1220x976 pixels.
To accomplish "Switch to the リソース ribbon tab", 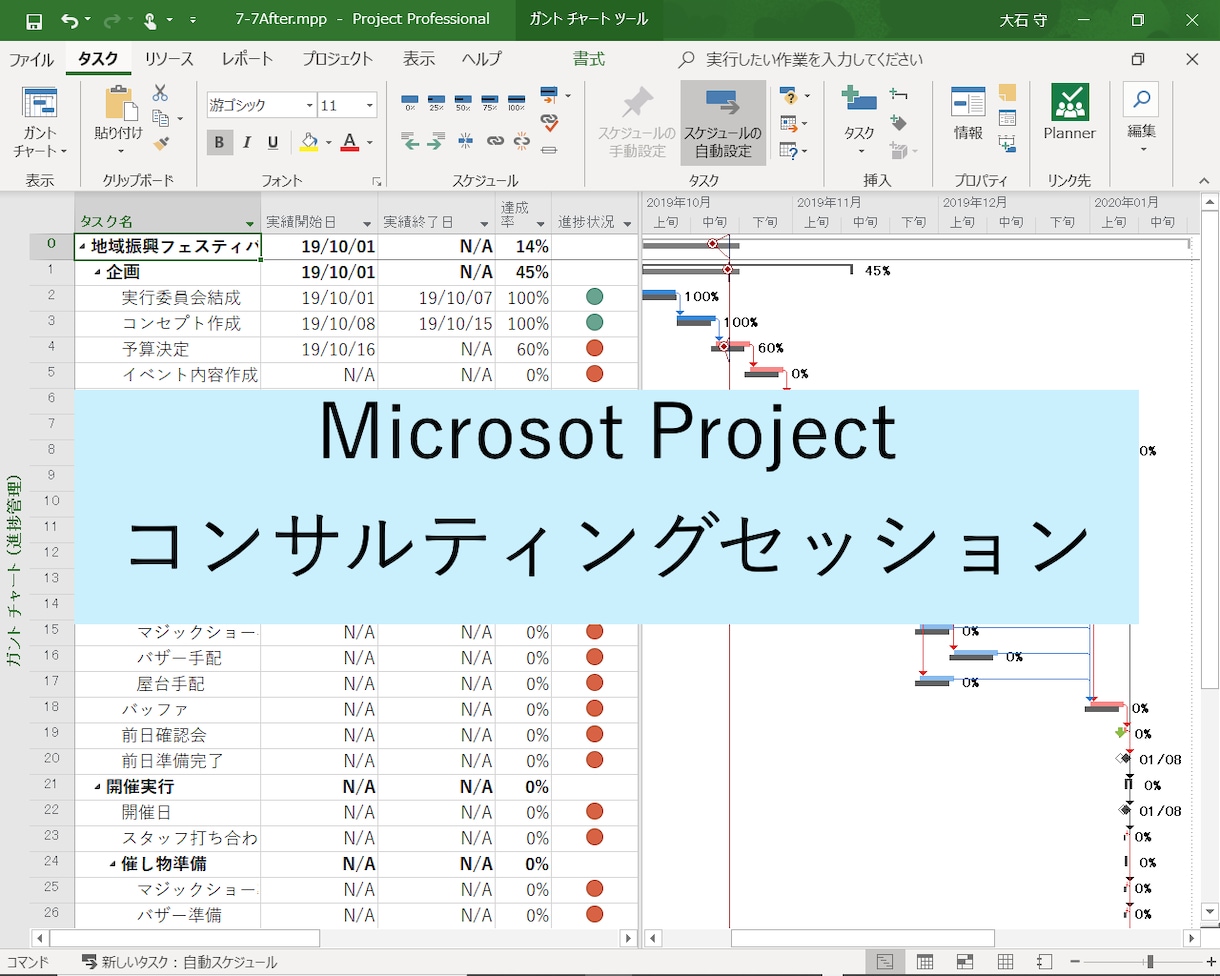I will (x=168, y=59).
